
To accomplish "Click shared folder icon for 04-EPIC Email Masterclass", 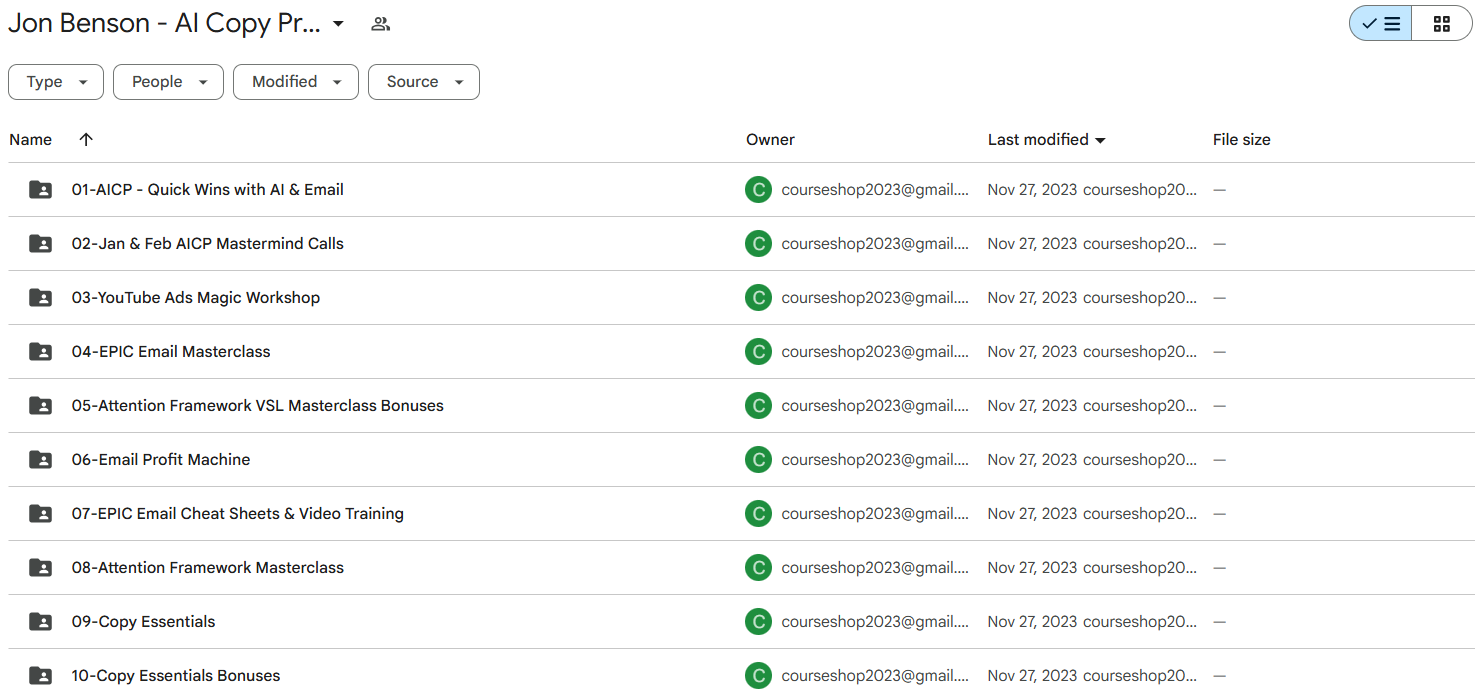I will point(40,352).
